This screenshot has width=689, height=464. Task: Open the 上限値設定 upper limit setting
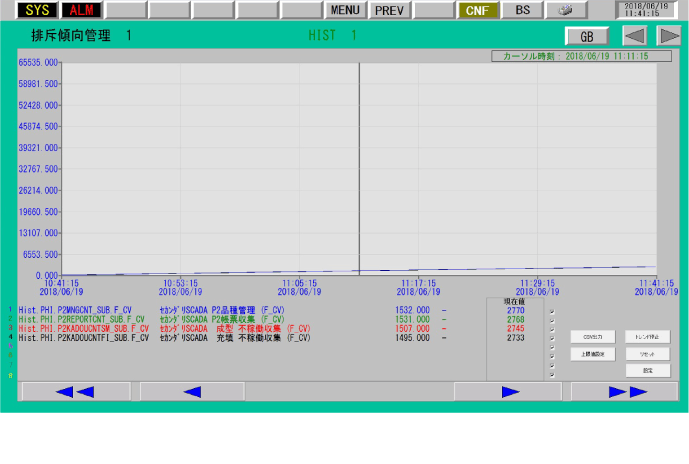pos(593,354)
